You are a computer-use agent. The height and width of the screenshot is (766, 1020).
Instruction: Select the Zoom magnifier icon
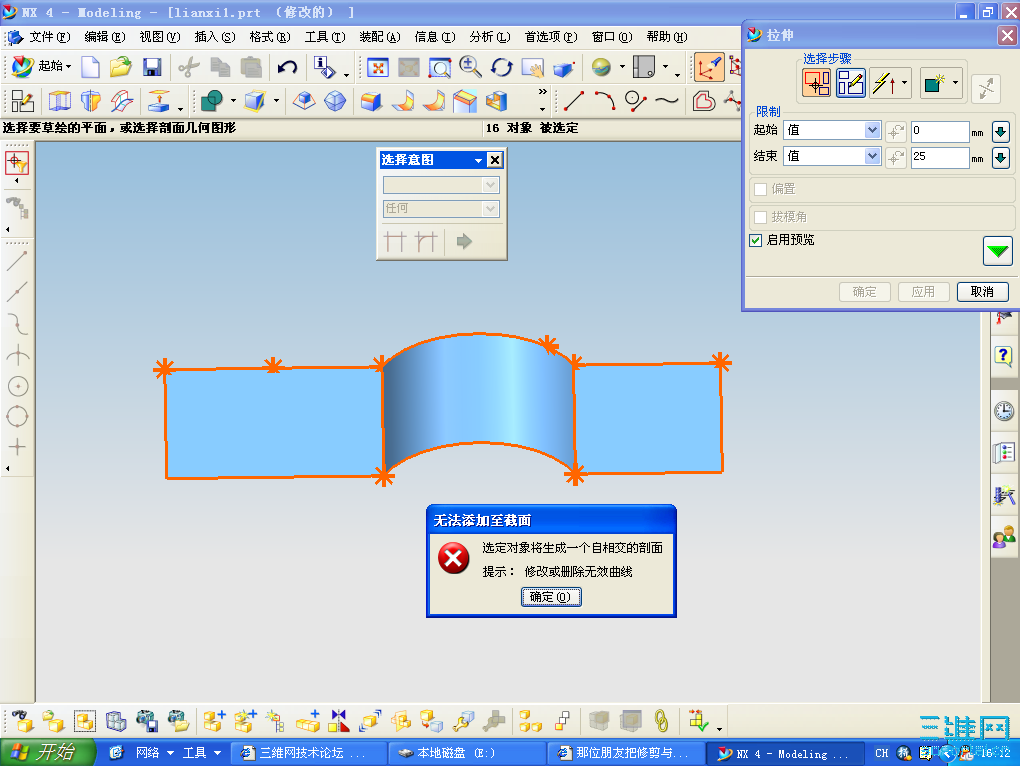pyautogui.click(x=470, y=67)
